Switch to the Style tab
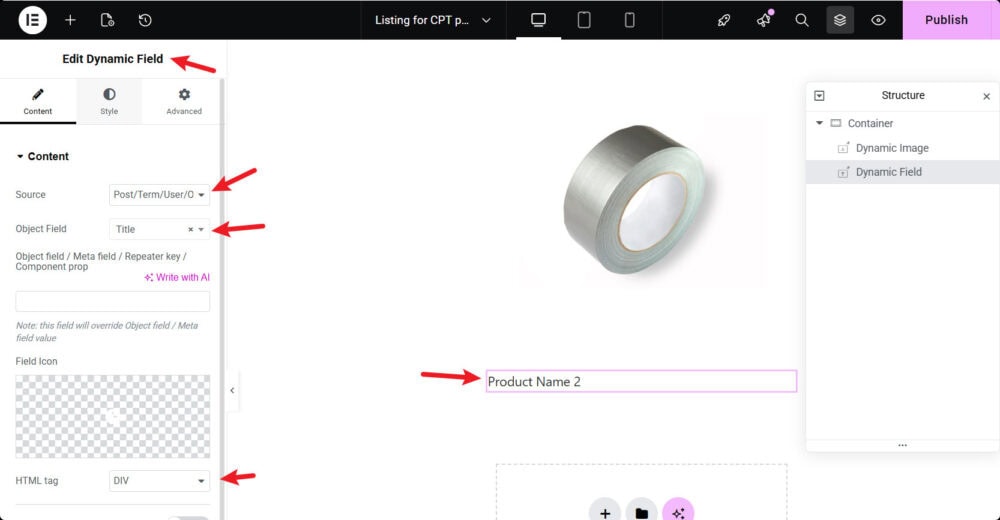This screenshot has height=520, width=1000. point(109,101)
